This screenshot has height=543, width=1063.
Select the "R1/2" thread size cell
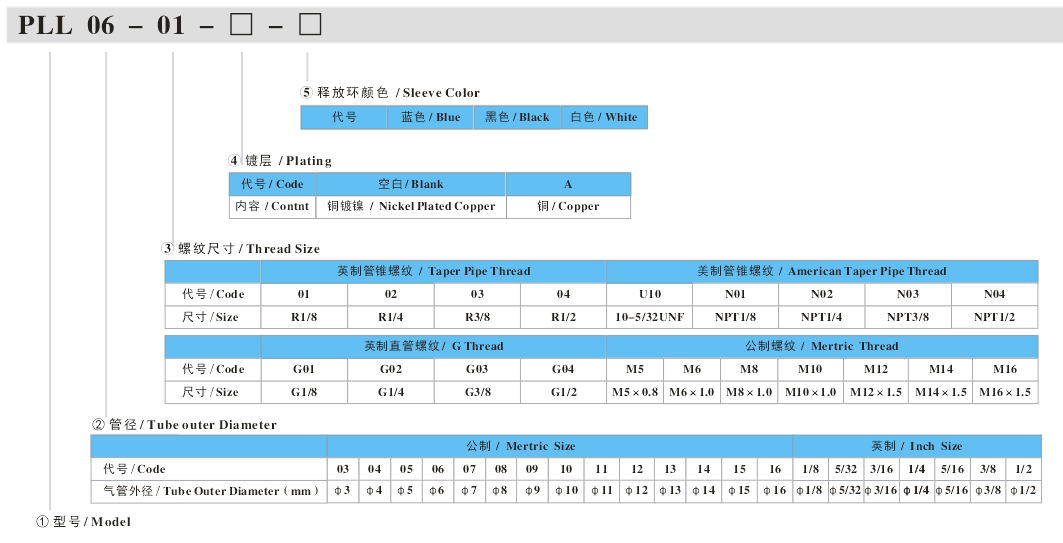pos(563,317)
